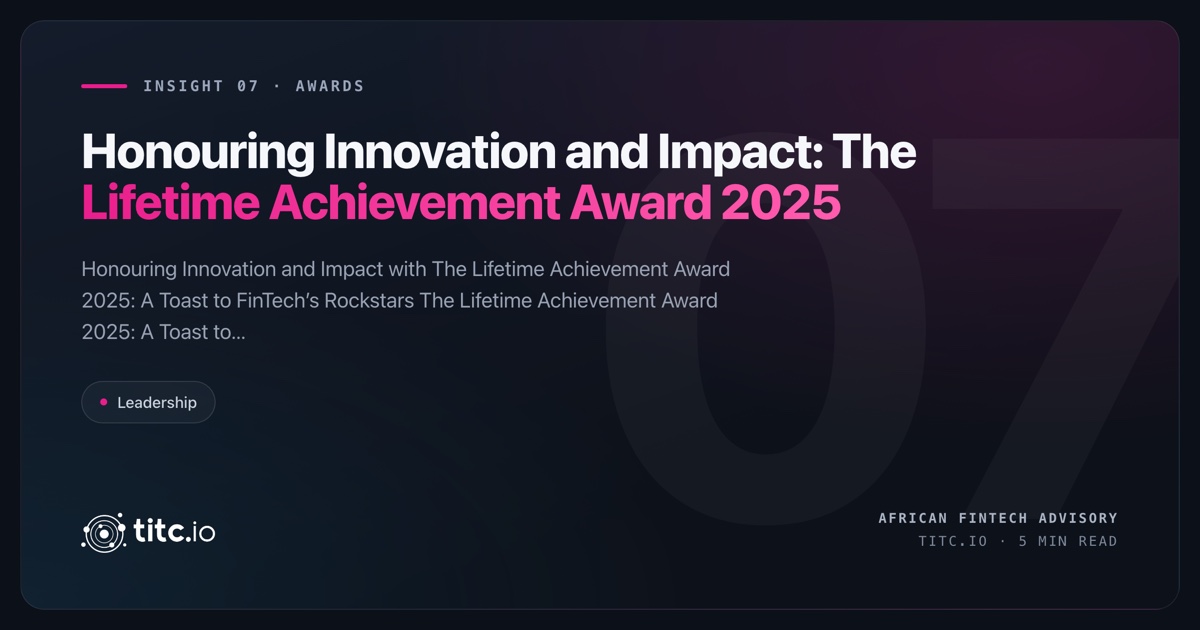The image size is (1200, 630).
Task: Click the titc.io orbit logo icon
Action: [102, 533]
